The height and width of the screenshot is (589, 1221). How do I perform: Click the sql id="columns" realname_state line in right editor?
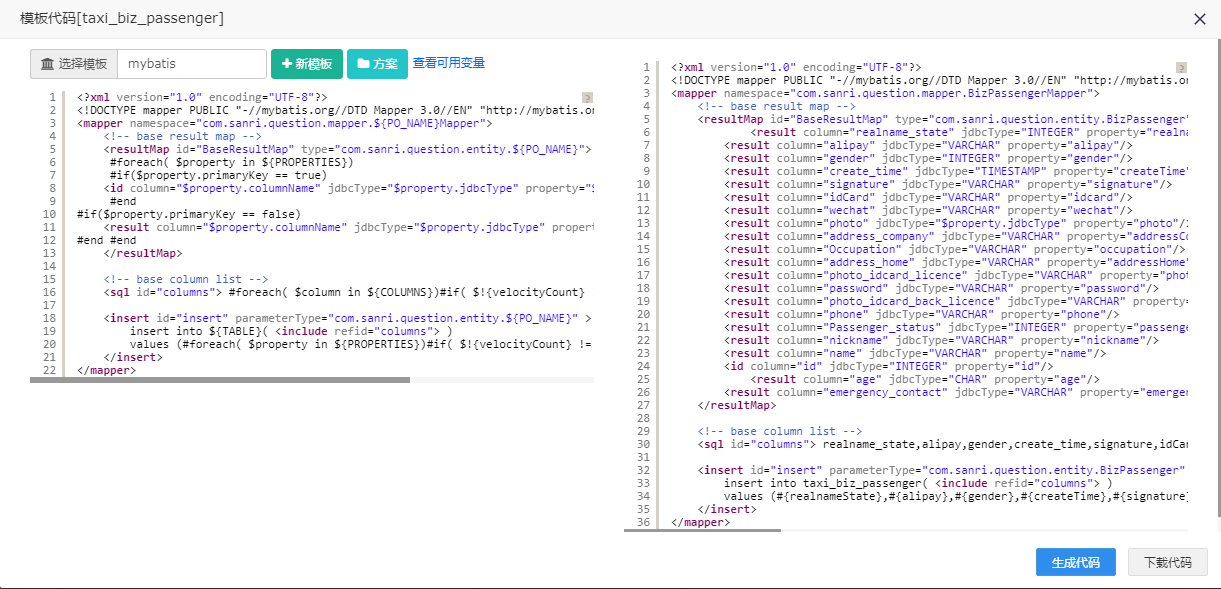(x=943, y=444)
